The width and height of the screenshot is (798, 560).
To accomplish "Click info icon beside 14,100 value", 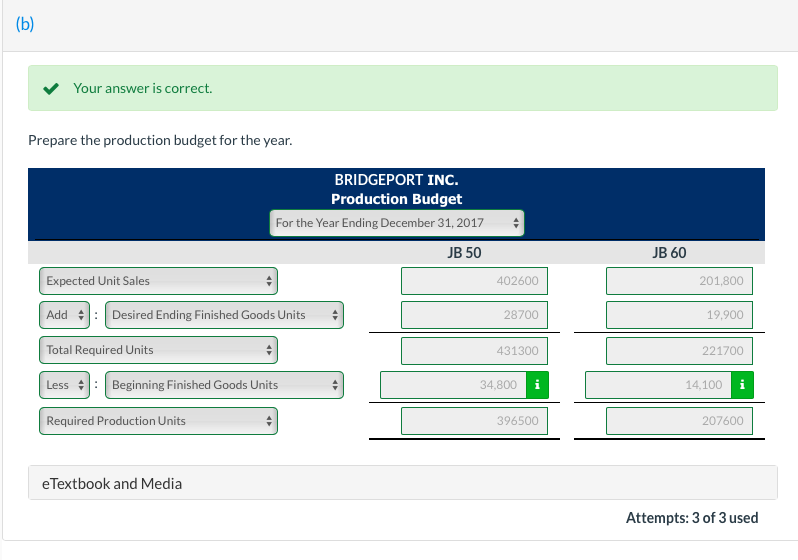I will (x=743, y=385).
